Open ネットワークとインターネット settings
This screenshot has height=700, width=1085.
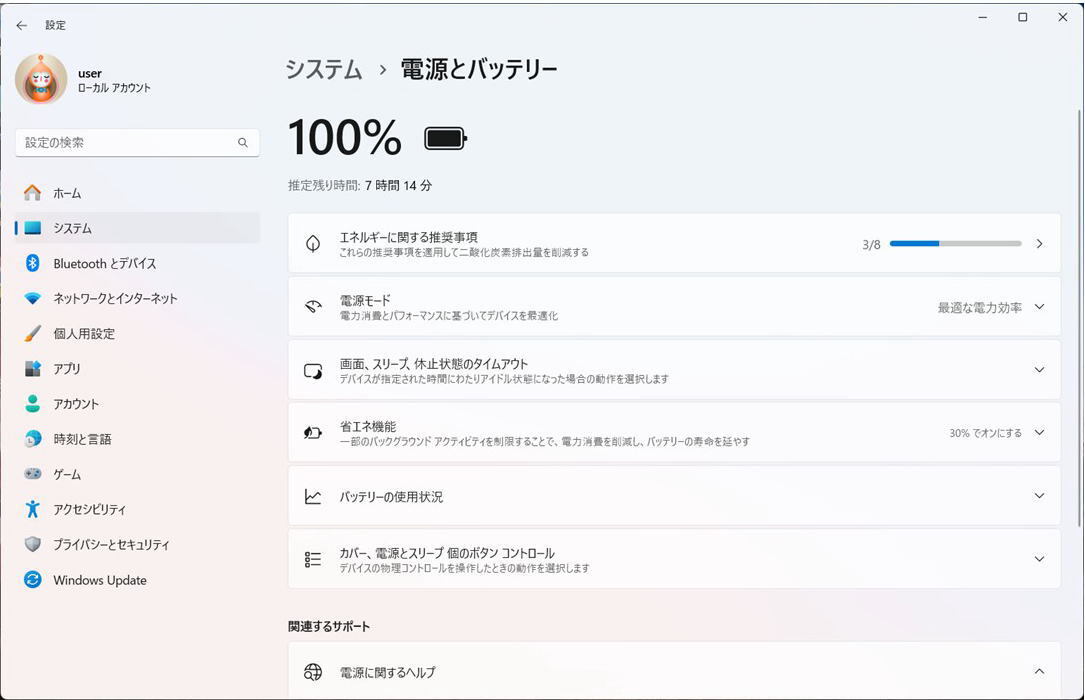tap(115, 298)
